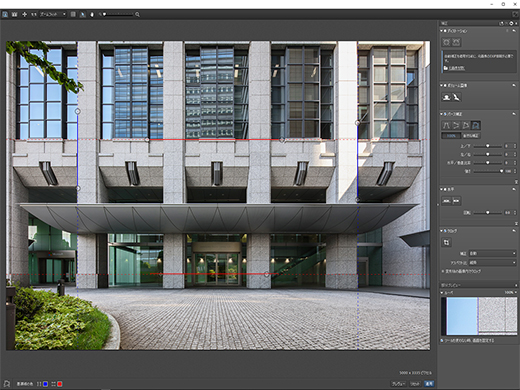Select force vertical parallels tool
Viewport: 520px width, 390px height.
[x=446, y=125]
